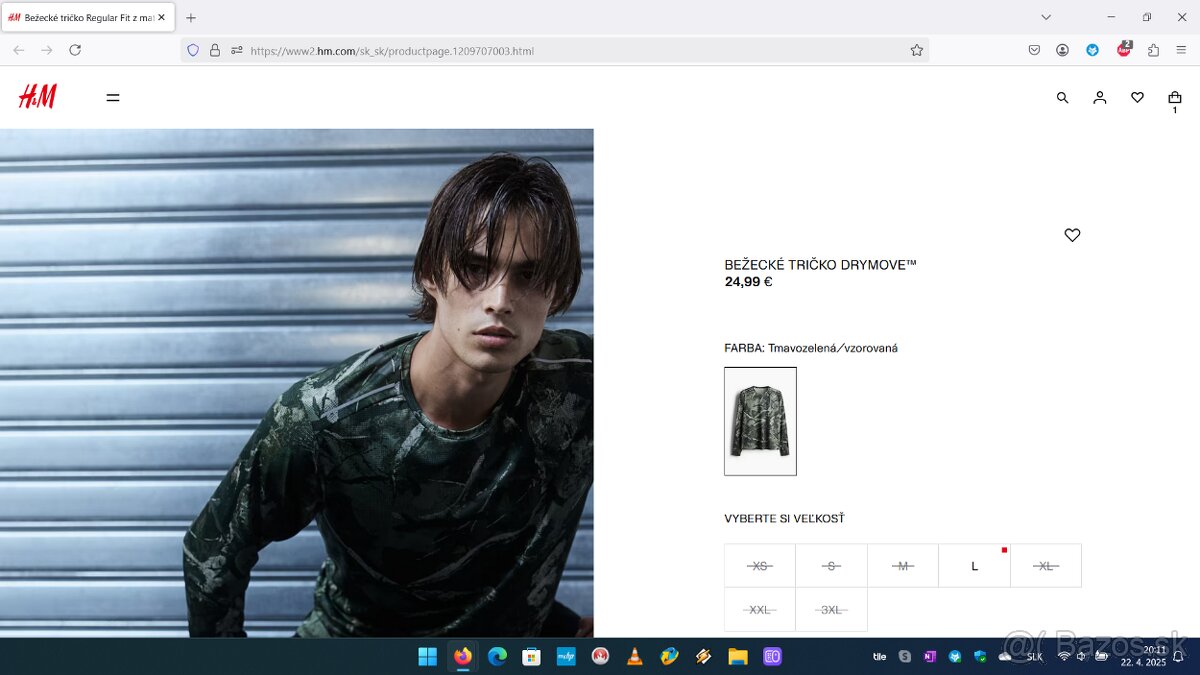This screenshot has width=1200, height=675.
Task: Open favorites heart in site header
Action: (1137, 98)
